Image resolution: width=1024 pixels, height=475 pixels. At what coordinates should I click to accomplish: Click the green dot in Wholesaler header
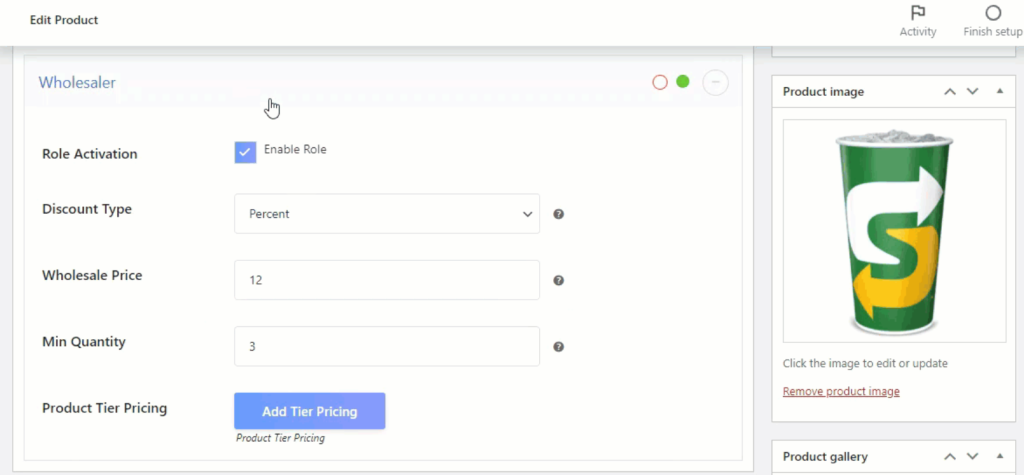pyautogui.click(x=682, y=82)
